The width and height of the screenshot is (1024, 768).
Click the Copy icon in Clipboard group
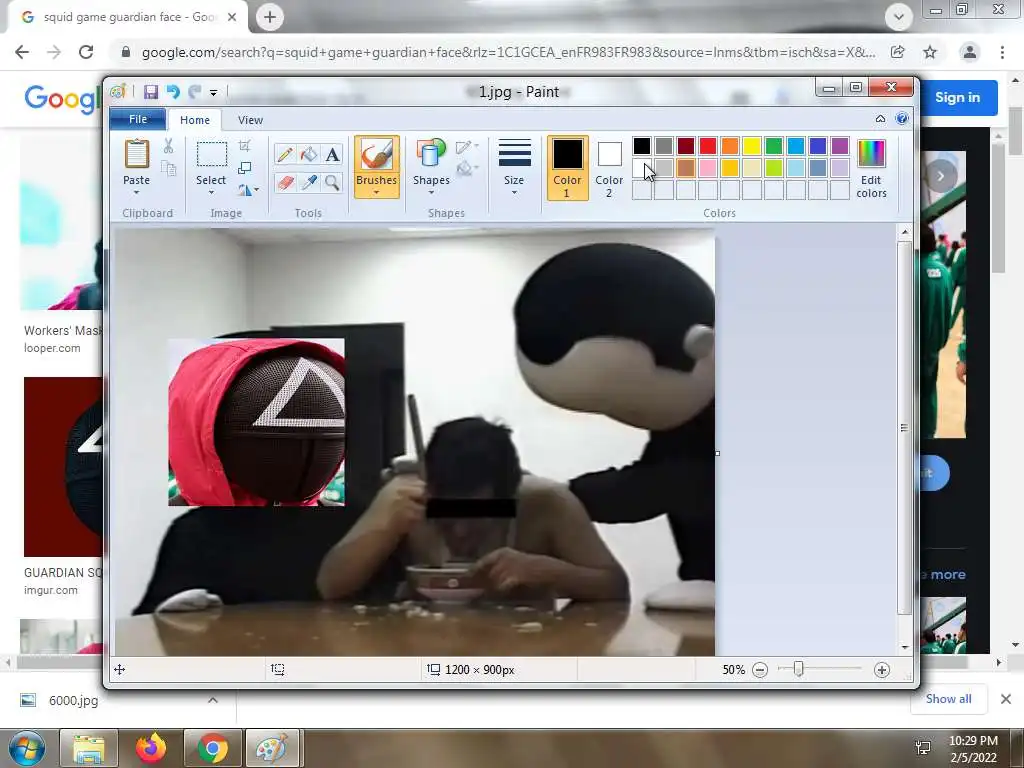(168, 168)
